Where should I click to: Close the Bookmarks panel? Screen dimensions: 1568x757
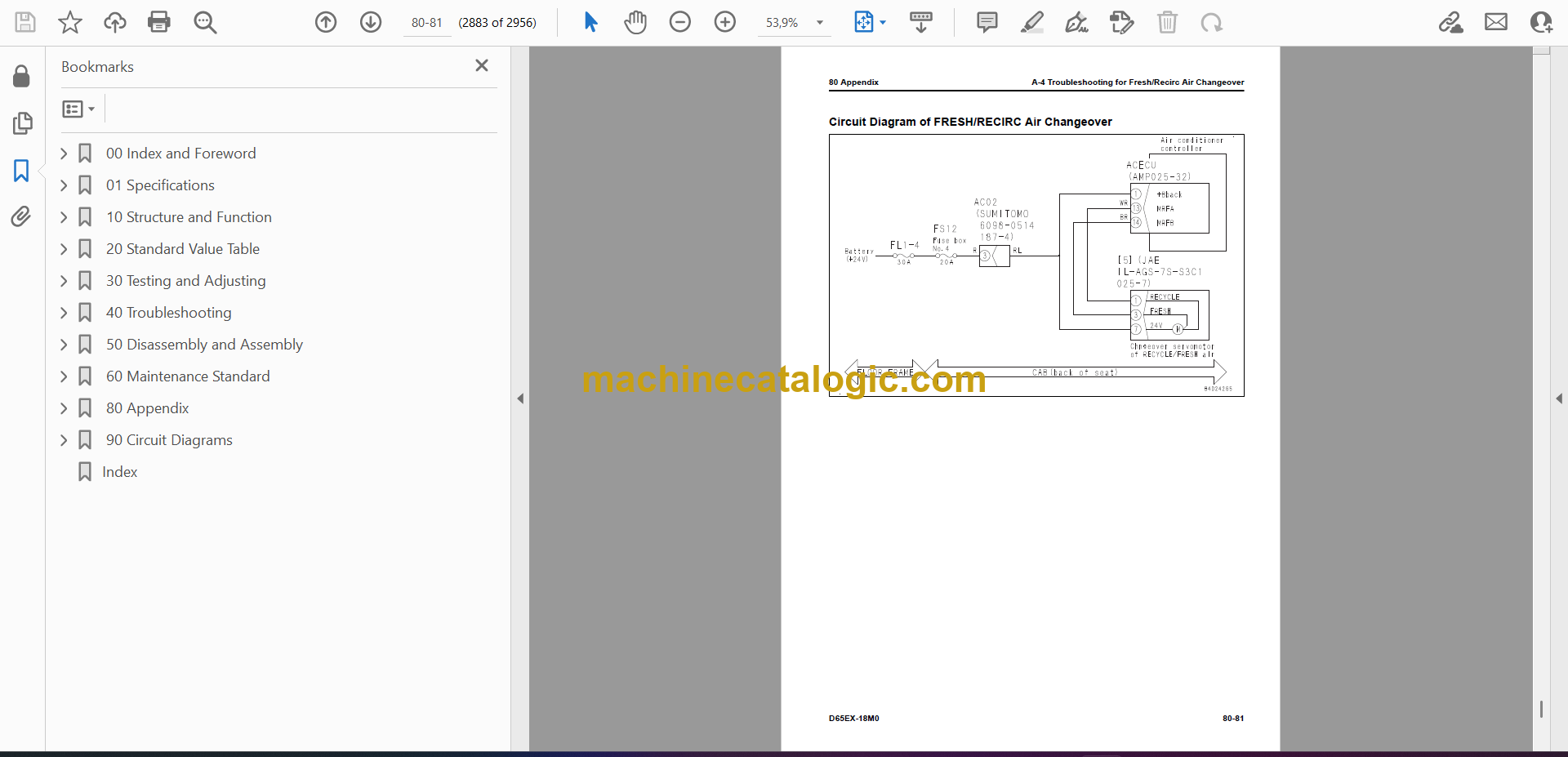pos(482,65)
